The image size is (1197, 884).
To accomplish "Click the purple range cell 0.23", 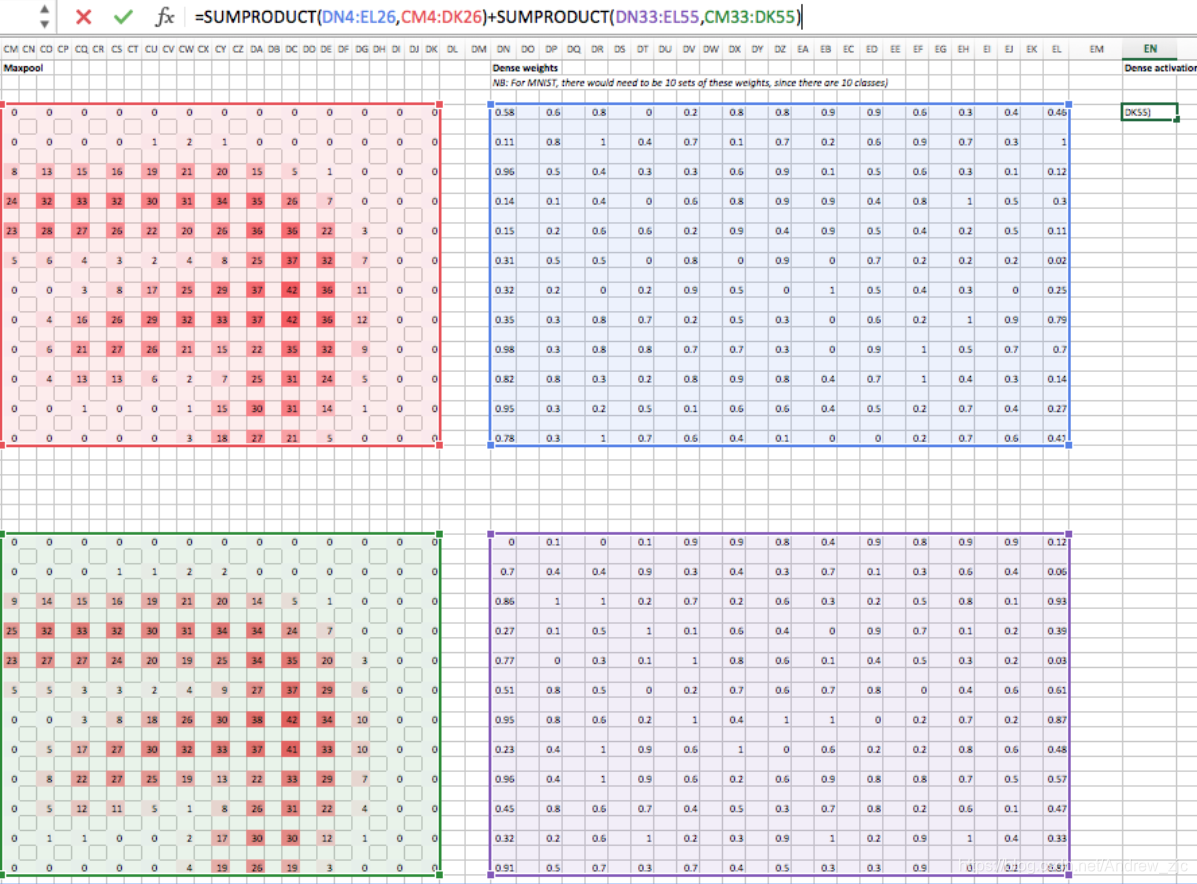I will 504,749.
